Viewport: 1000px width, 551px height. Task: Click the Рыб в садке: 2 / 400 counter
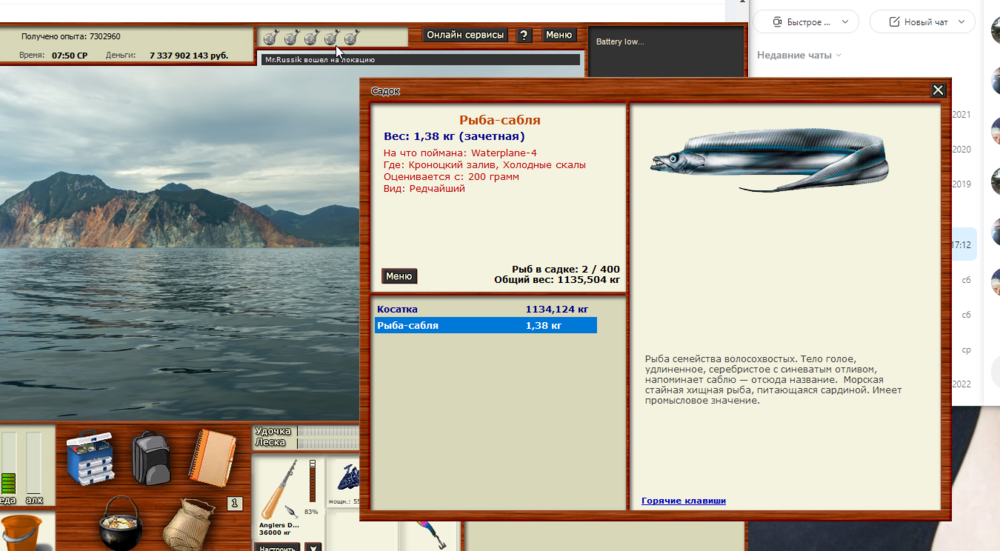pos(565,269)
